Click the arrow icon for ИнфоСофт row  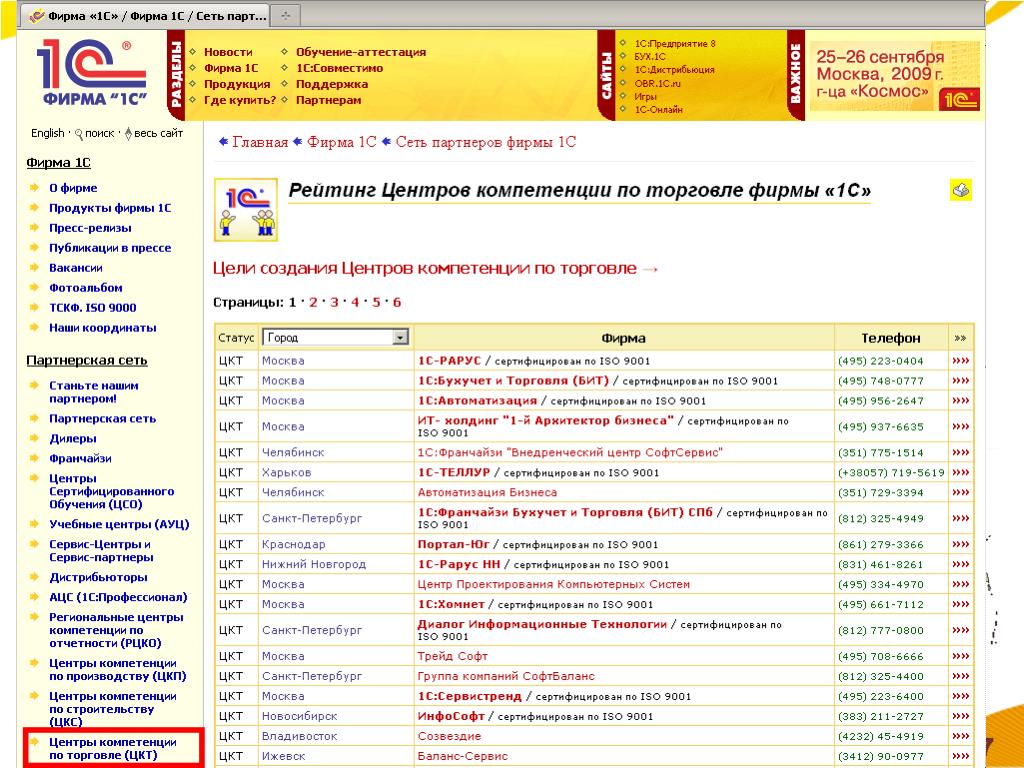960,716
